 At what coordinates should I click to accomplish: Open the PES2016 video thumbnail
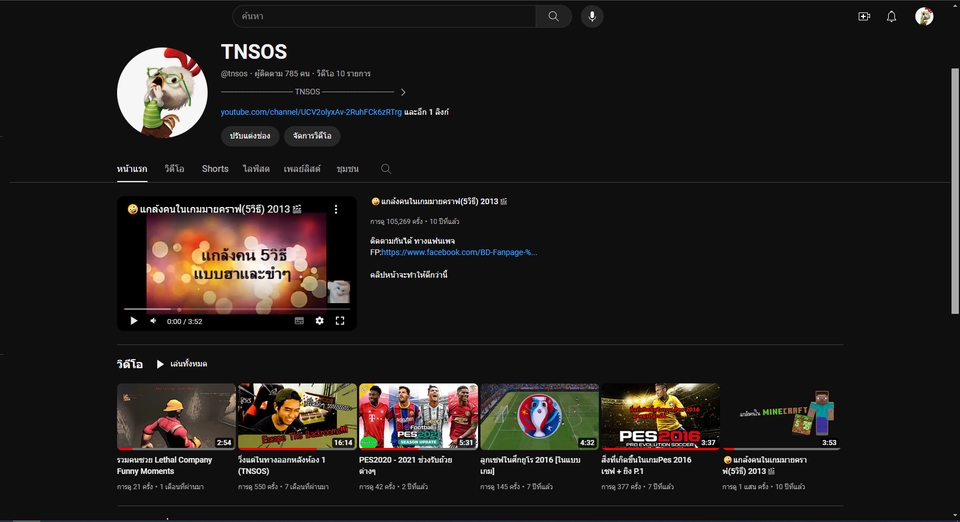[x=661, y=417]
